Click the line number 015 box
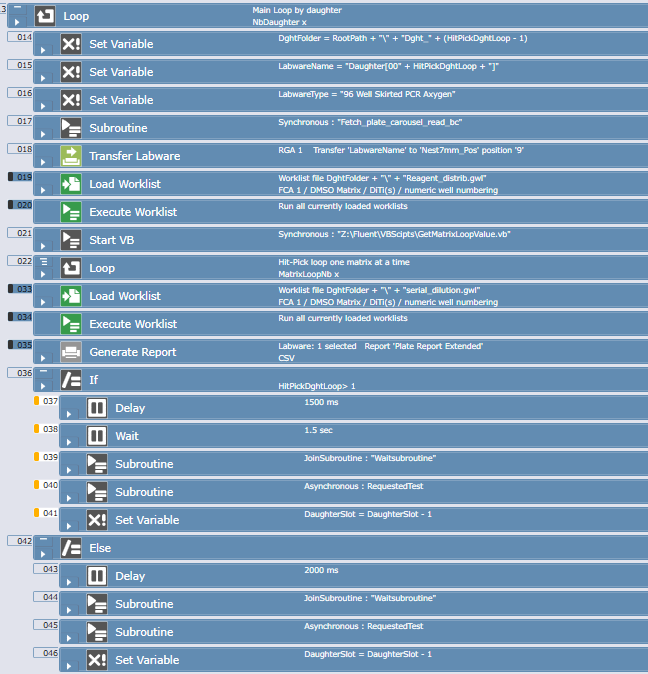This screenshot has width=648, height=674. point(24,65)
